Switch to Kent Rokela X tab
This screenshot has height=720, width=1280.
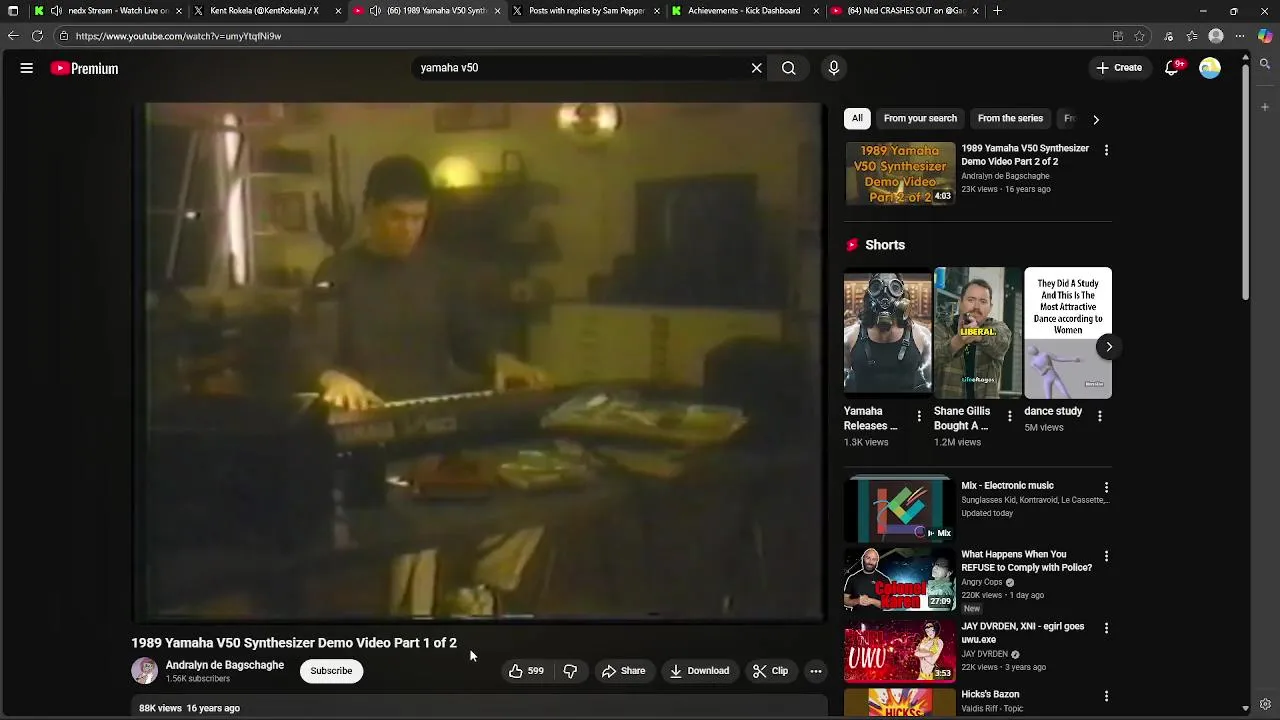268,11
